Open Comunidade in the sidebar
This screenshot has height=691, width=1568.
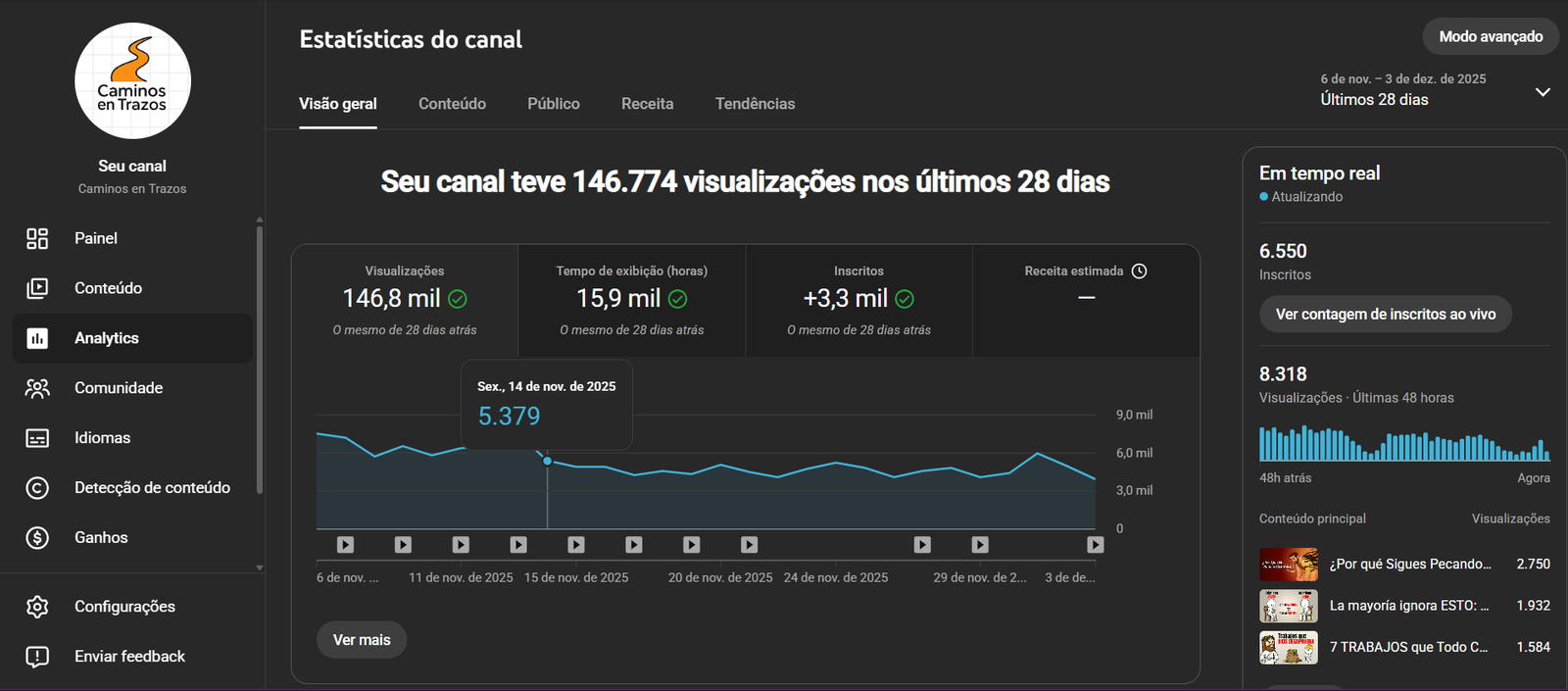click(x=132, y=388)
